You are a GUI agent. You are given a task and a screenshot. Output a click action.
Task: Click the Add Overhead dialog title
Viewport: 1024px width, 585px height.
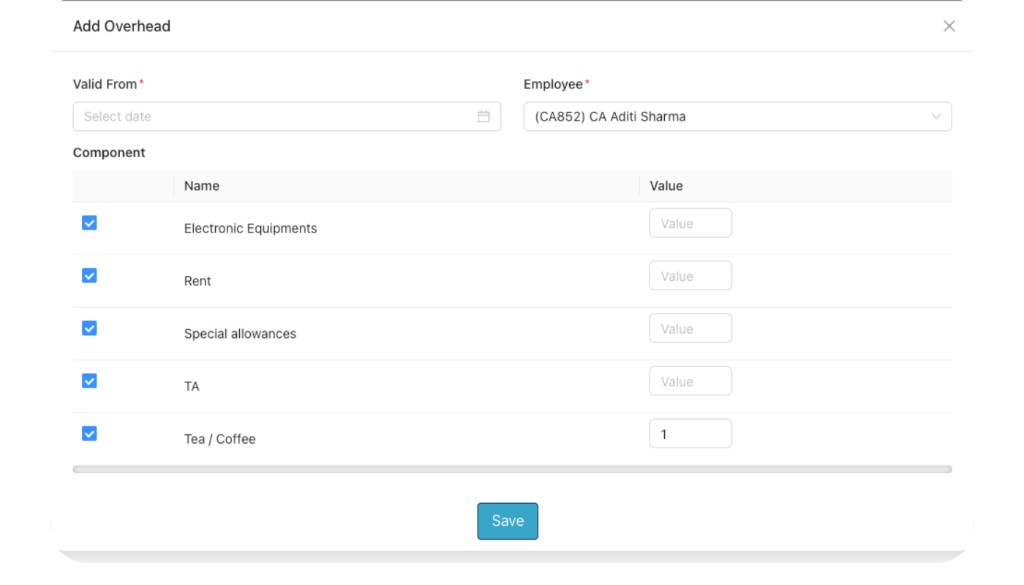pyautogui.click(x=121, y=26)
